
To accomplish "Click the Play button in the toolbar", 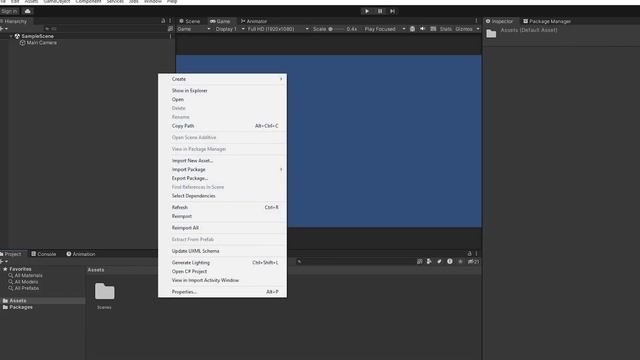I will (367, 11).
